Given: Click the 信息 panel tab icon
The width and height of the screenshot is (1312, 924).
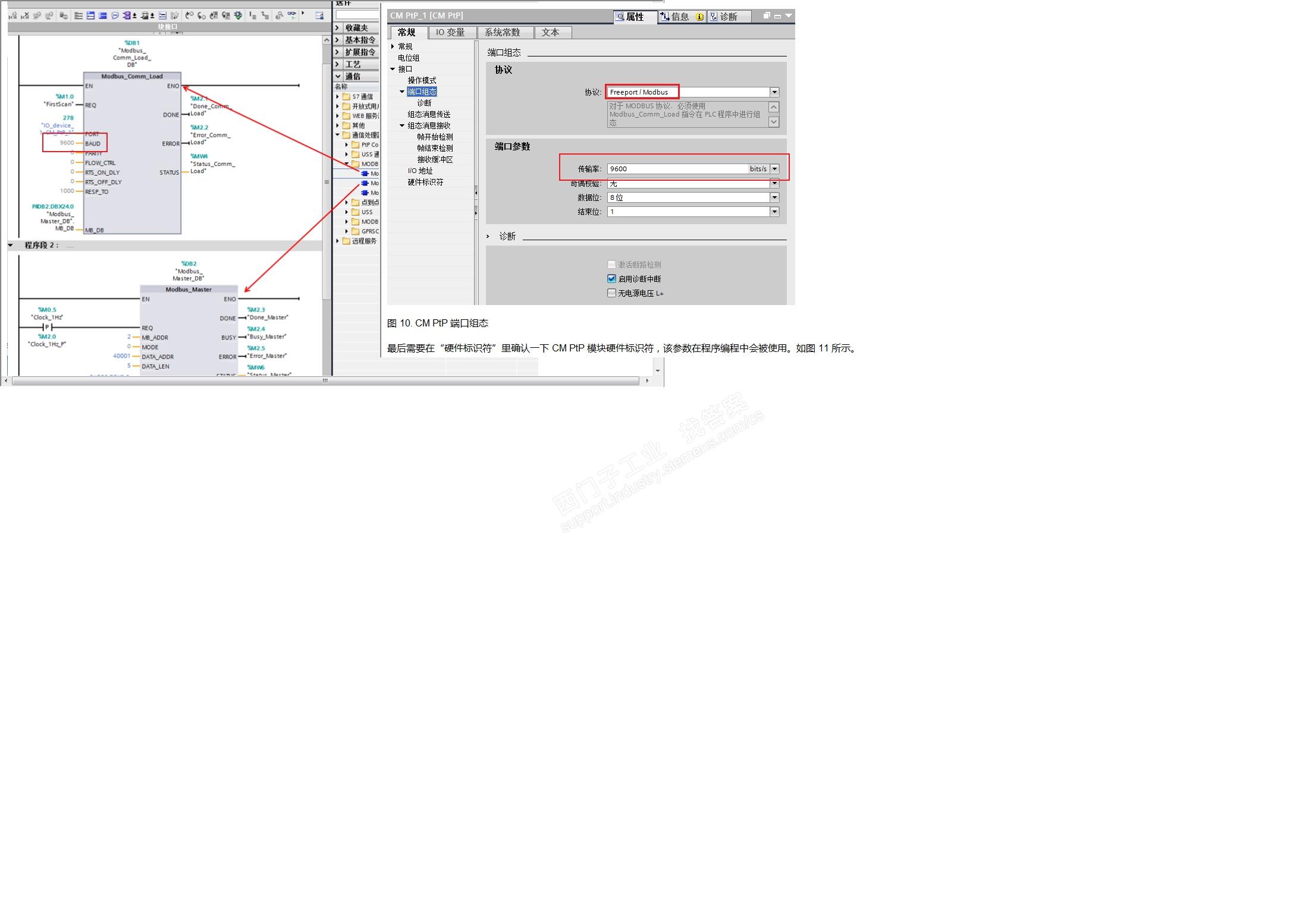Looking at the screenshot, I should 665,17.
